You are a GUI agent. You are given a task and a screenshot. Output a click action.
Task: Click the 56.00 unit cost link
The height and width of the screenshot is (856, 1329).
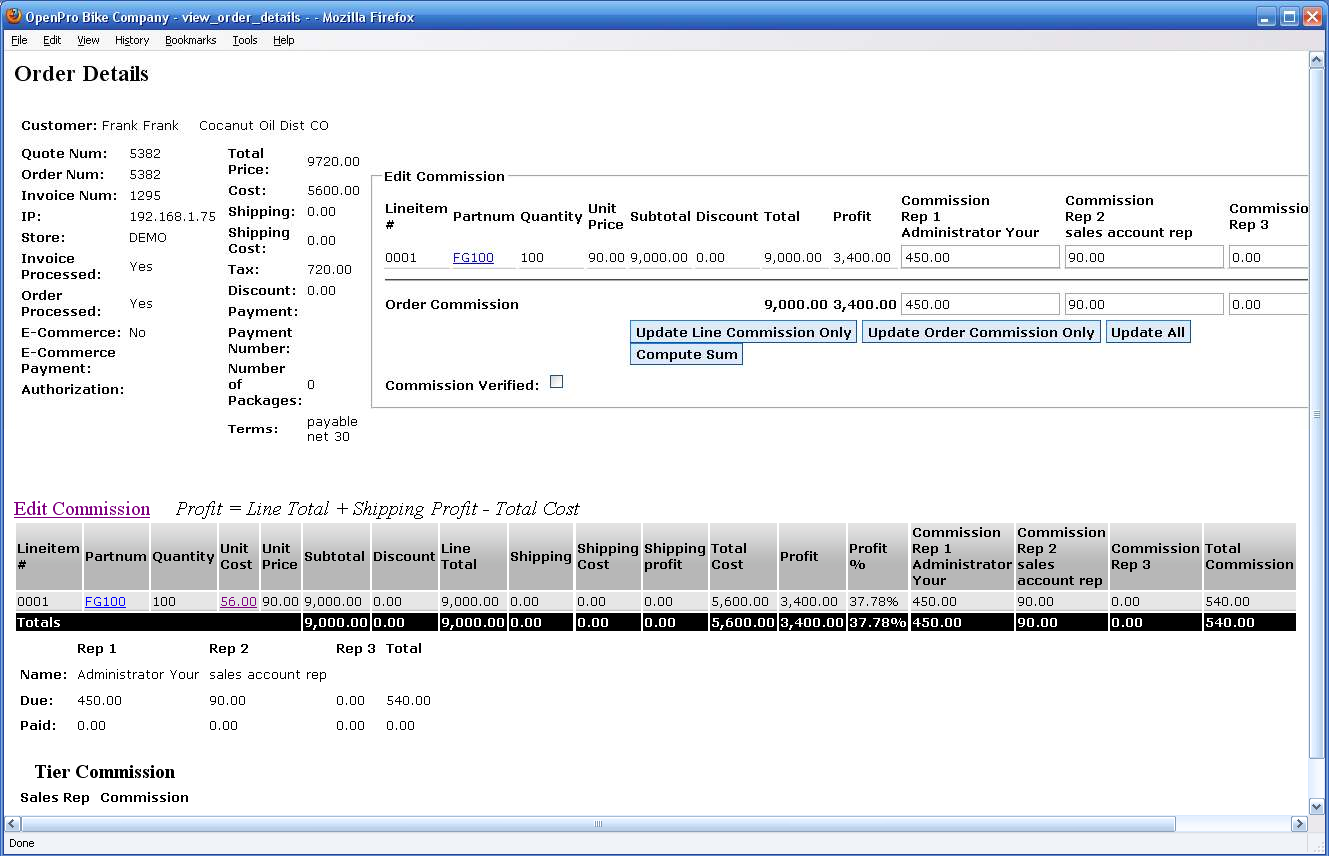click(x=238, y=602)
